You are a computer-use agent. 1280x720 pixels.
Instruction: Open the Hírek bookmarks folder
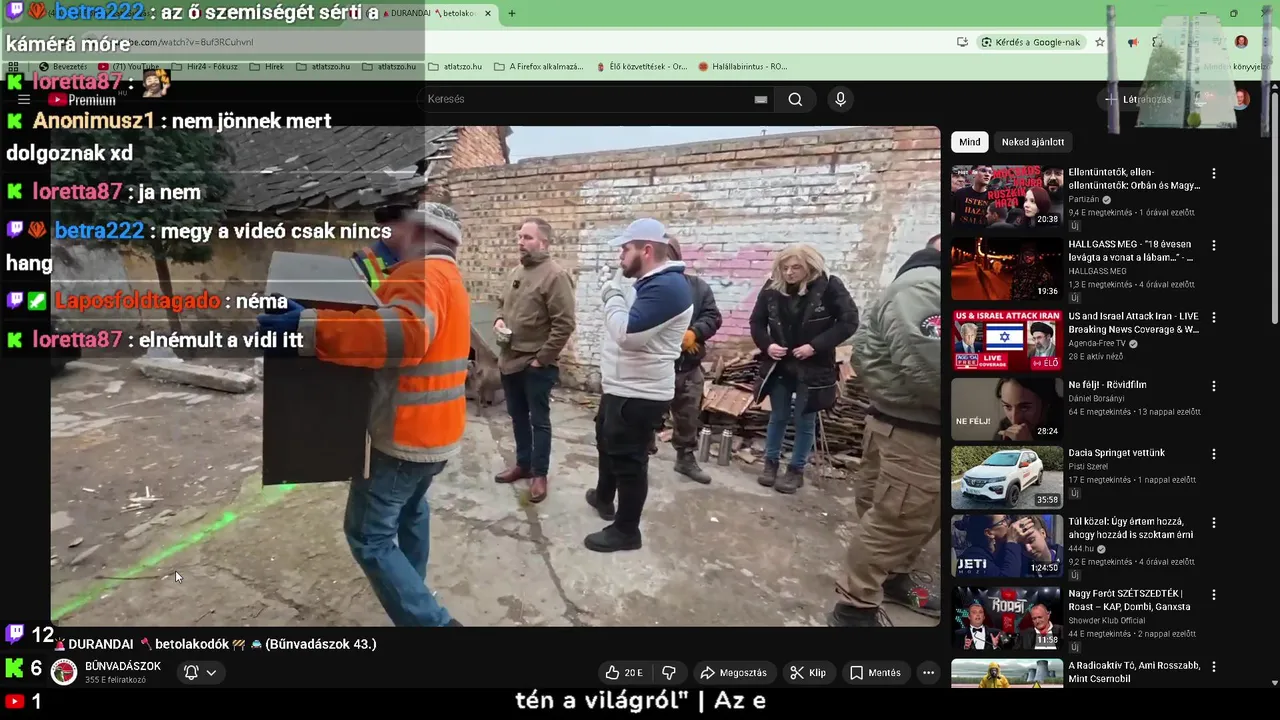(x=267, y=67)
